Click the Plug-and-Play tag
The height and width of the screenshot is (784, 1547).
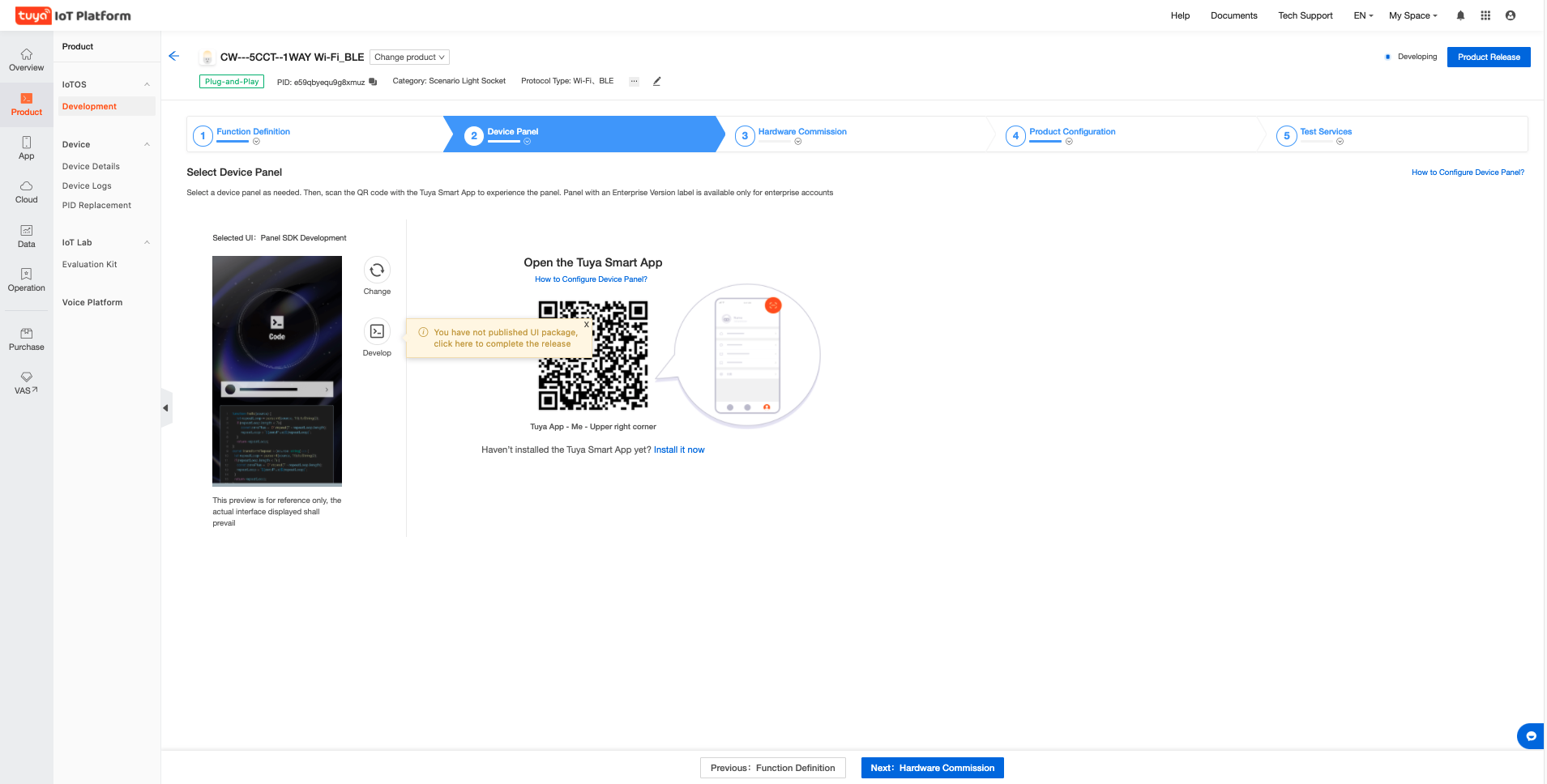click(232, 81)
